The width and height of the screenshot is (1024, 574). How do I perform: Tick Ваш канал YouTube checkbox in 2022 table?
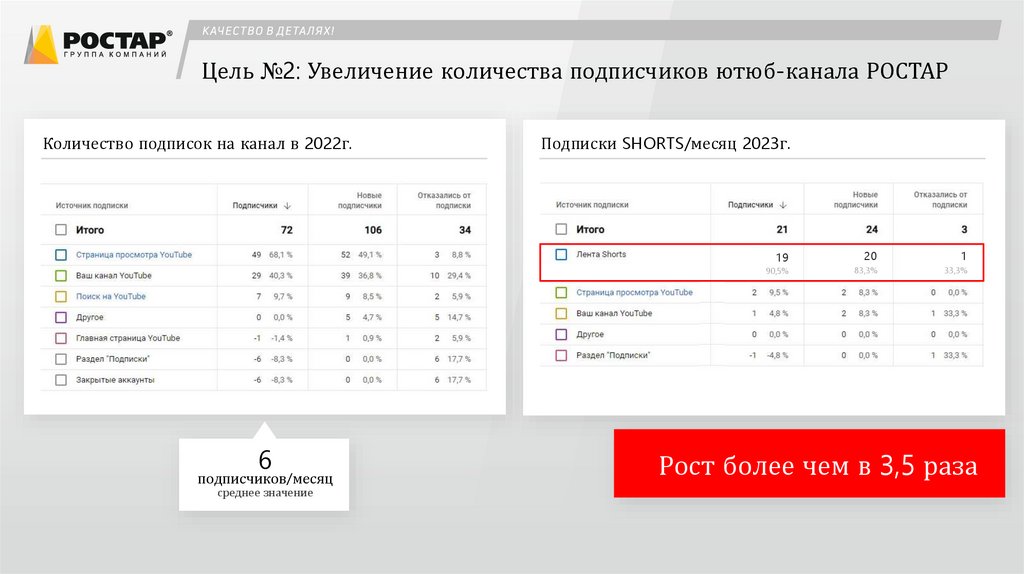click(x=61, y=276)
